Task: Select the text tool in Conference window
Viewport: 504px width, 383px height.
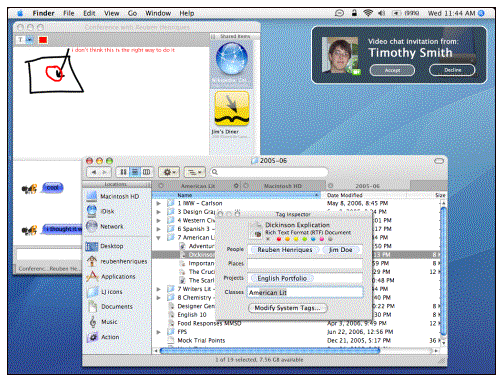Action: pos(21,40)
